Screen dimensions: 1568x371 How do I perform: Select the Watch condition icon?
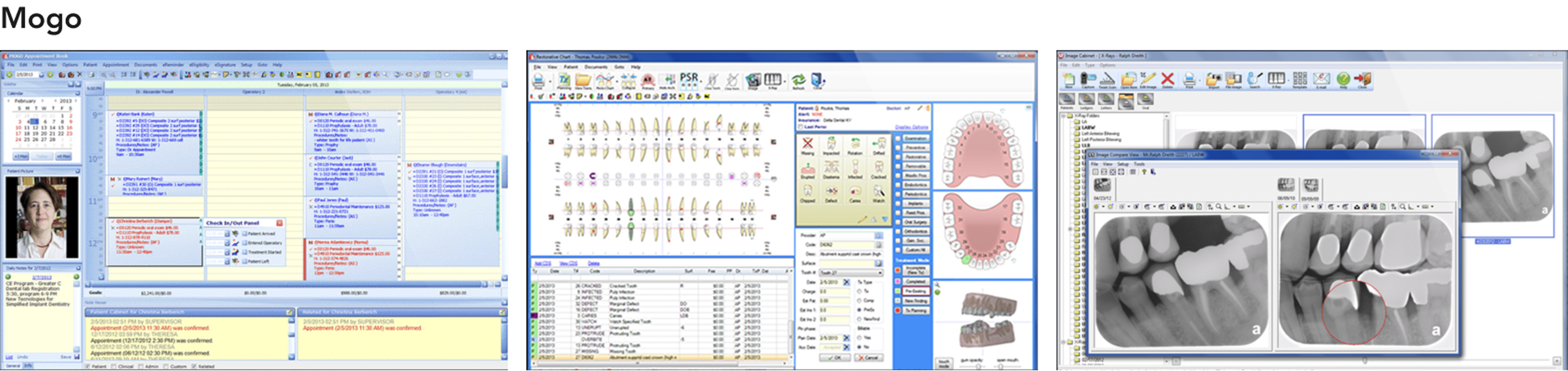click(879, 194)
